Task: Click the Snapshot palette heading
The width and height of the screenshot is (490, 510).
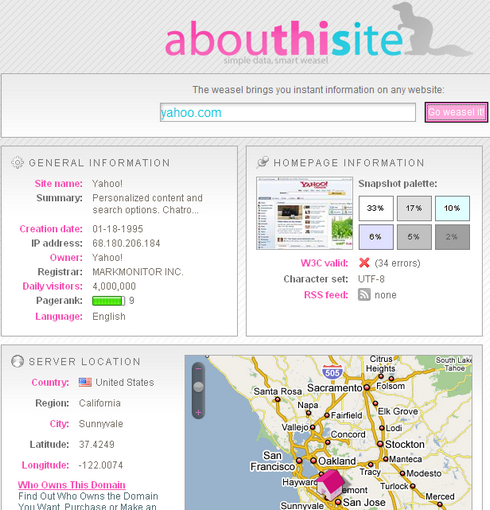Action: coord(398,184)
